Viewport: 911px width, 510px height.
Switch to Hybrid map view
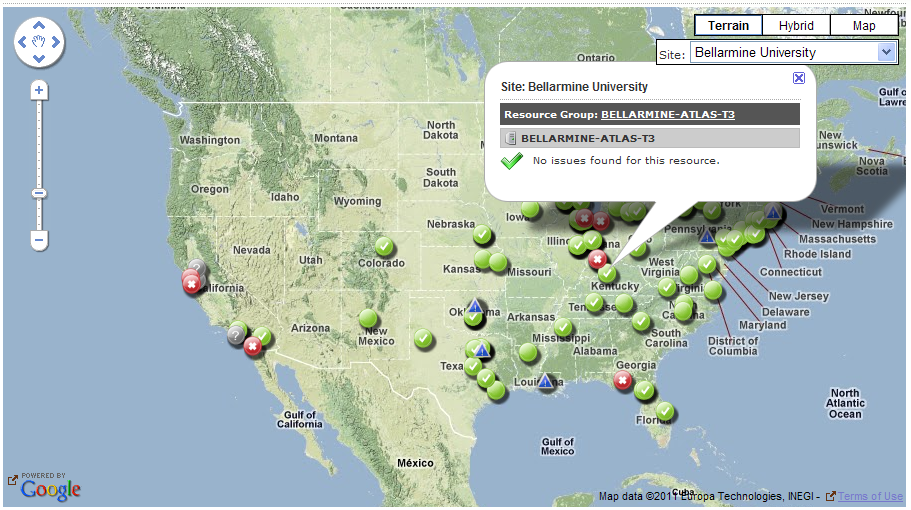(x=796, y=26)
